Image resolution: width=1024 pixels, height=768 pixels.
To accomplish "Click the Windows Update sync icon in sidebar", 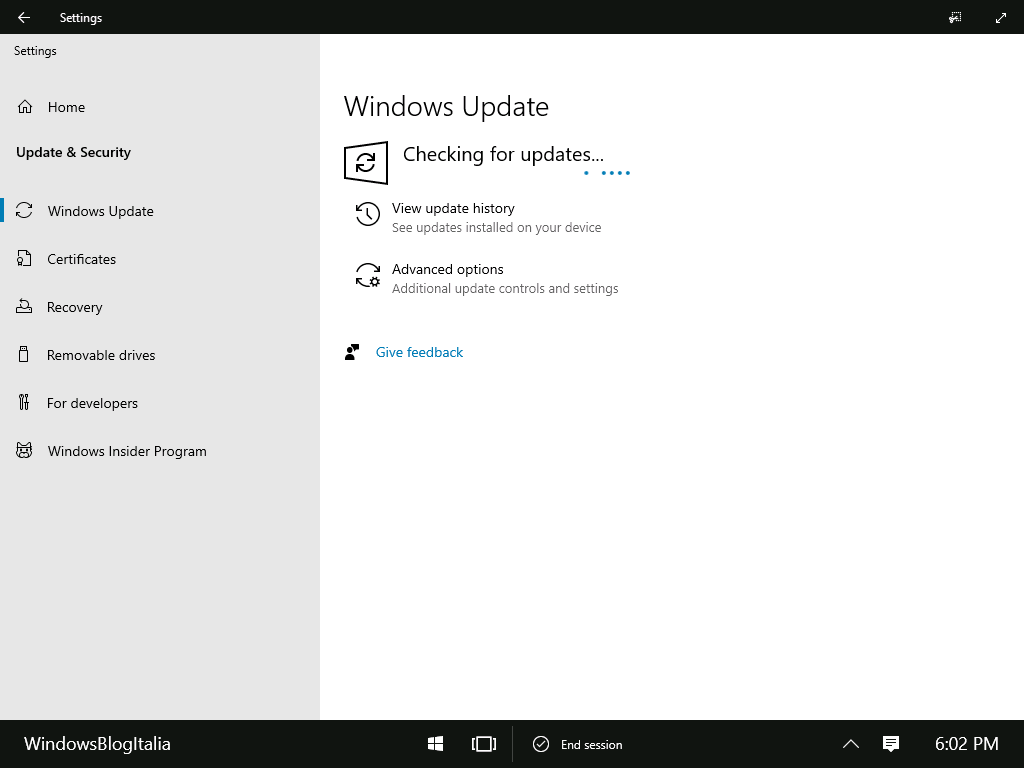I will [x=24, y=210].
